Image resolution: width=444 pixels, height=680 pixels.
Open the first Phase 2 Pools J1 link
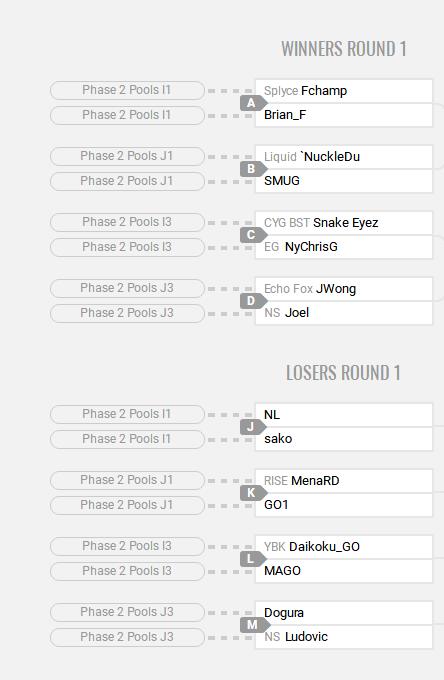coord(127,156)
